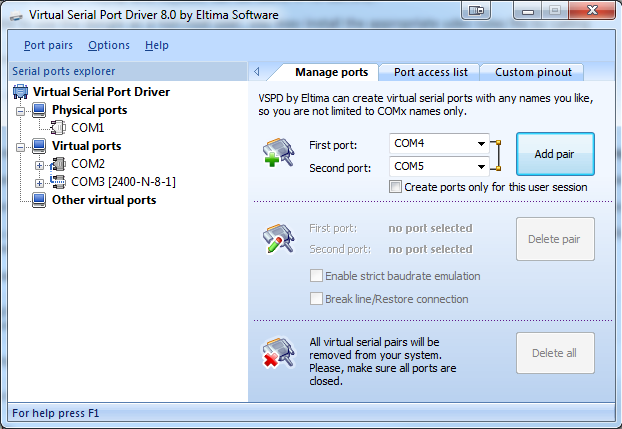The image size is (622, 429).
Task: Open the Port pairs menu
Action: click(48, 45)
